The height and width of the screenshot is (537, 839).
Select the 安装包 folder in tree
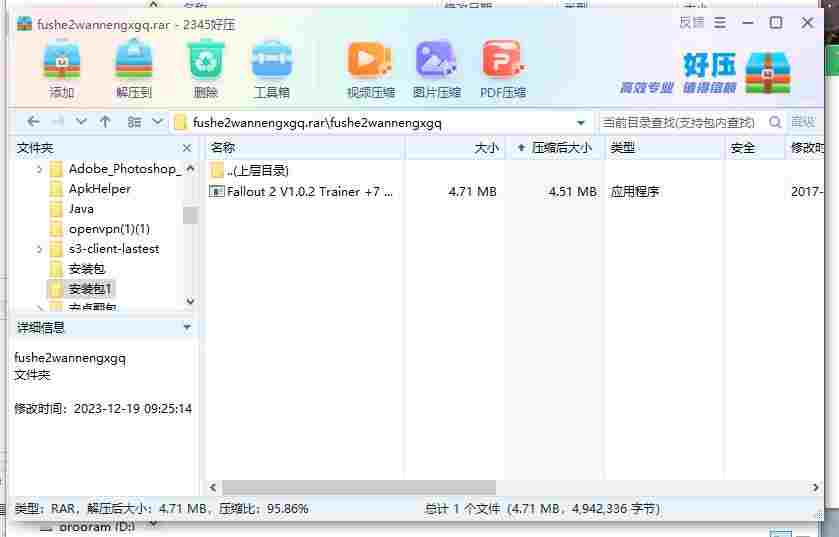[87, 269]
